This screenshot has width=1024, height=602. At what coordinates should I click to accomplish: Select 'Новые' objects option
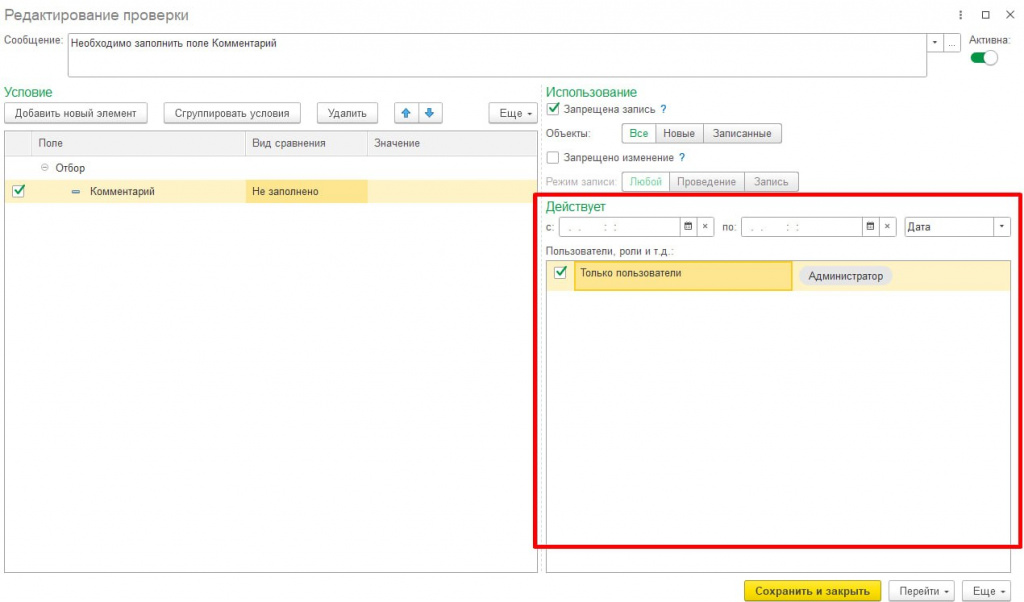[x=679, y=133]
